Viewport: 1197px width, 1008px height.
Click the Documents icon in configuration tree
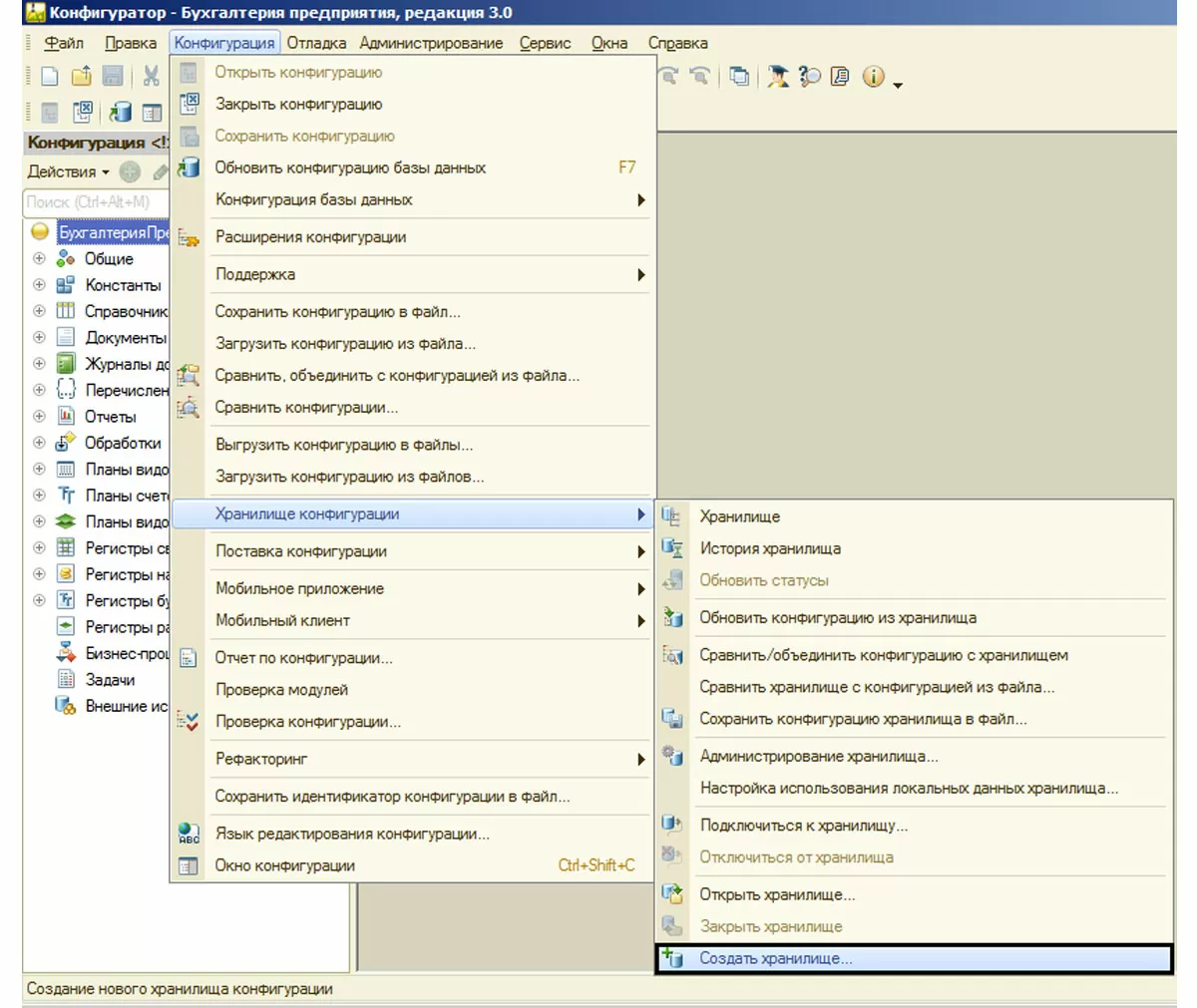[66, 337]
